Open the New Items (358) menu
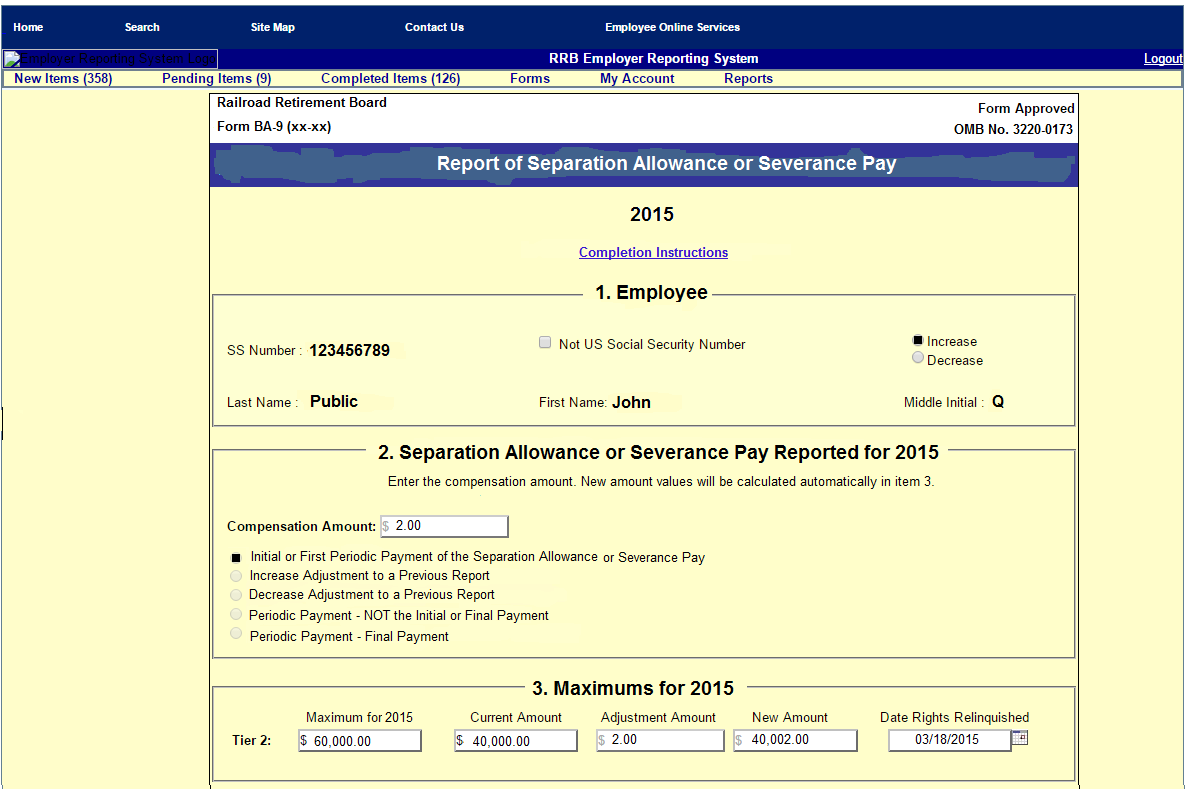This screenshot has width=1192, height=789. click(x=63, y=78)
